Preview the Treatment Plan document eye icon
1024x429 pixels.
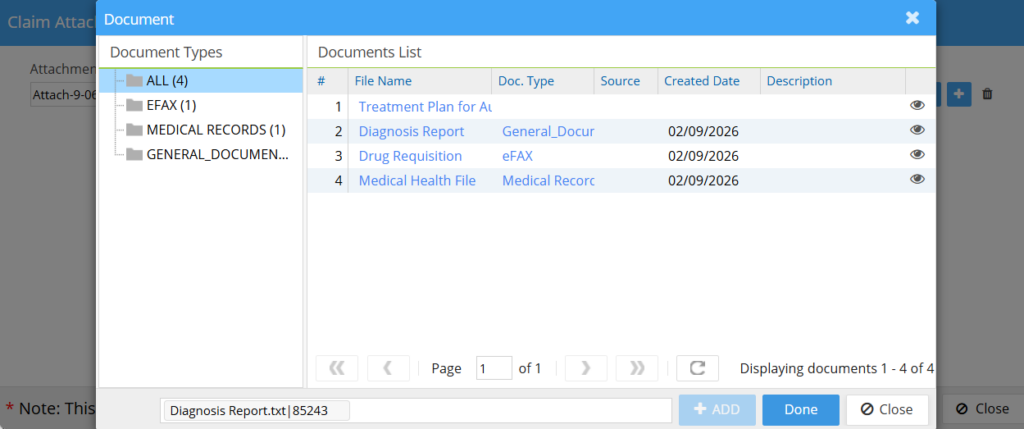coord(916,105)
